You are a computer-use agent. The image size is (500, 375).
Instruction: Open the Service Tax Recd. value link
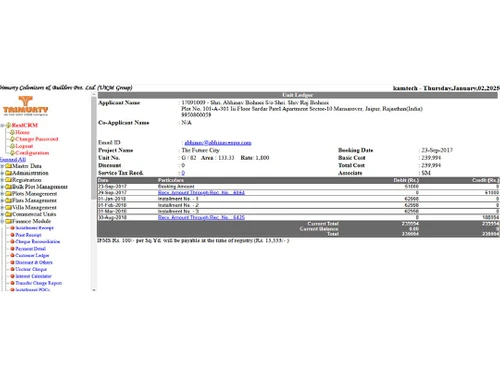point(183,173)
